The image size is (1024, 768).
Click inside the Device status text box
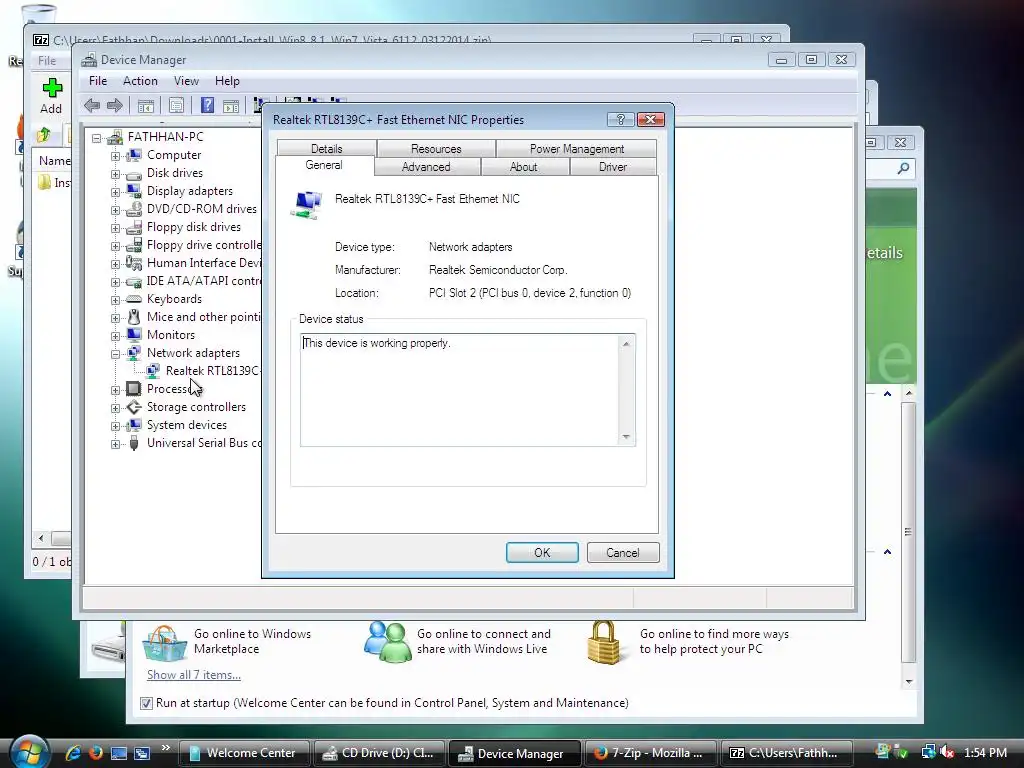[x=458, y=390]
